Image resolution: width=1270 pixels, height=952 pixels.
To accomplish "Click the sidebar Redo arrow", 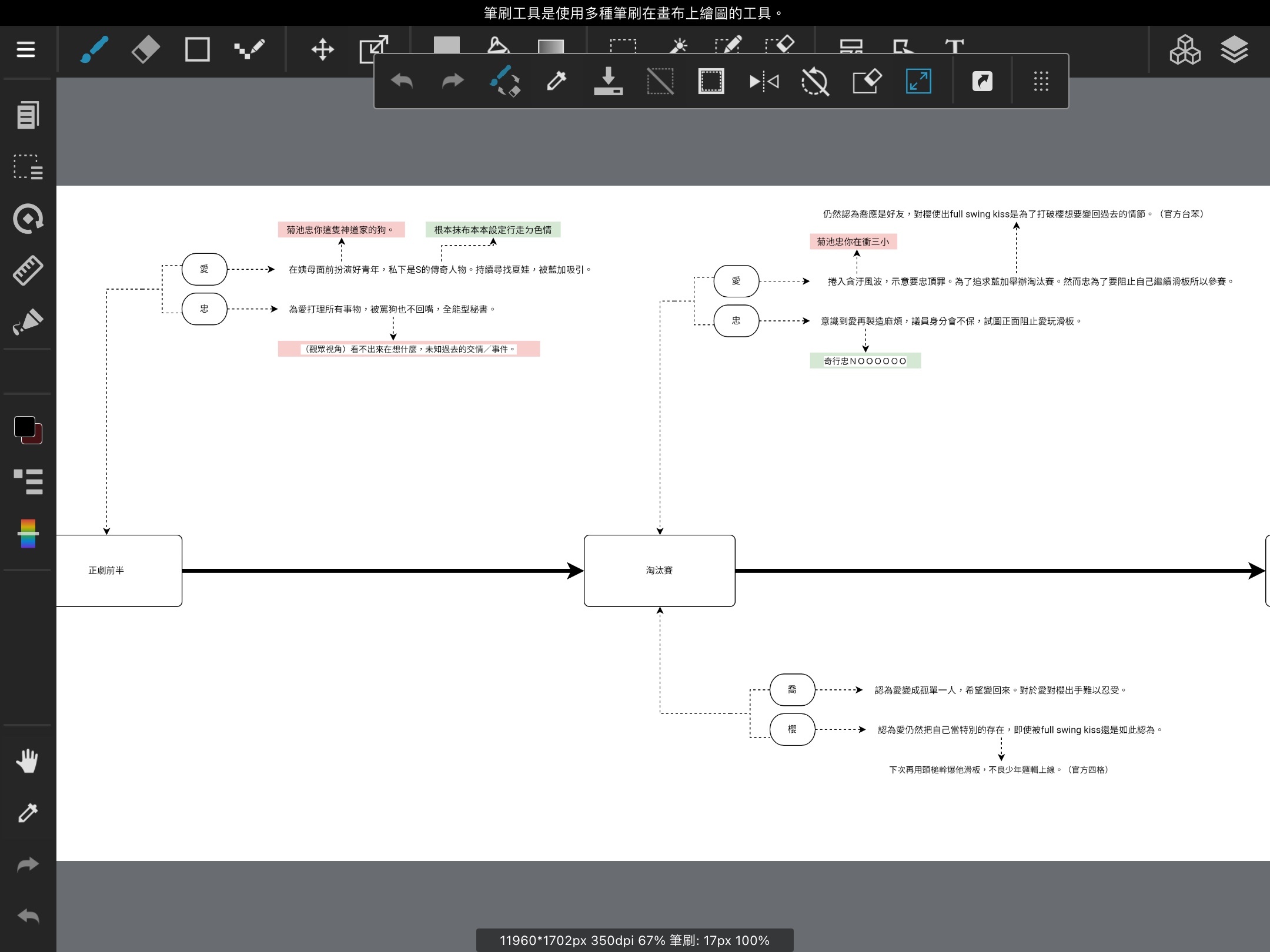I will [x=28, y=864].
